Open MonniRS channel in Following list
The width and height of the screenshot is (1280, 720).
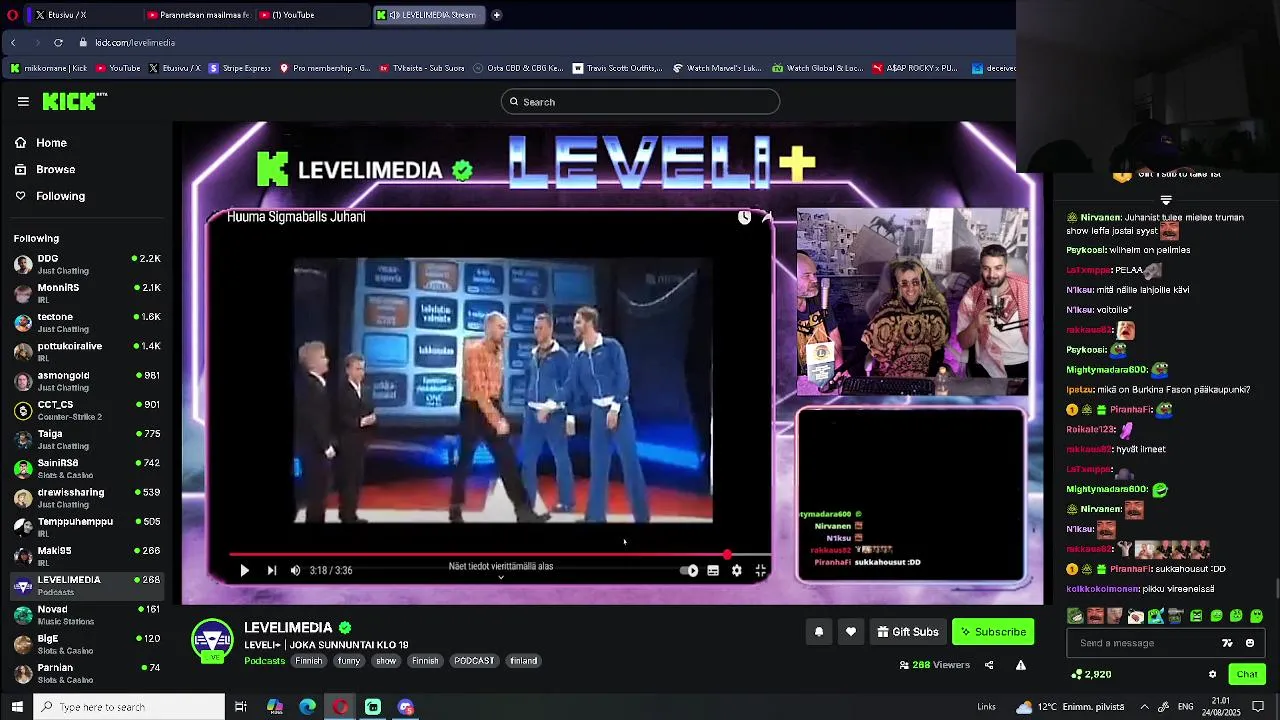coord(87,293)
